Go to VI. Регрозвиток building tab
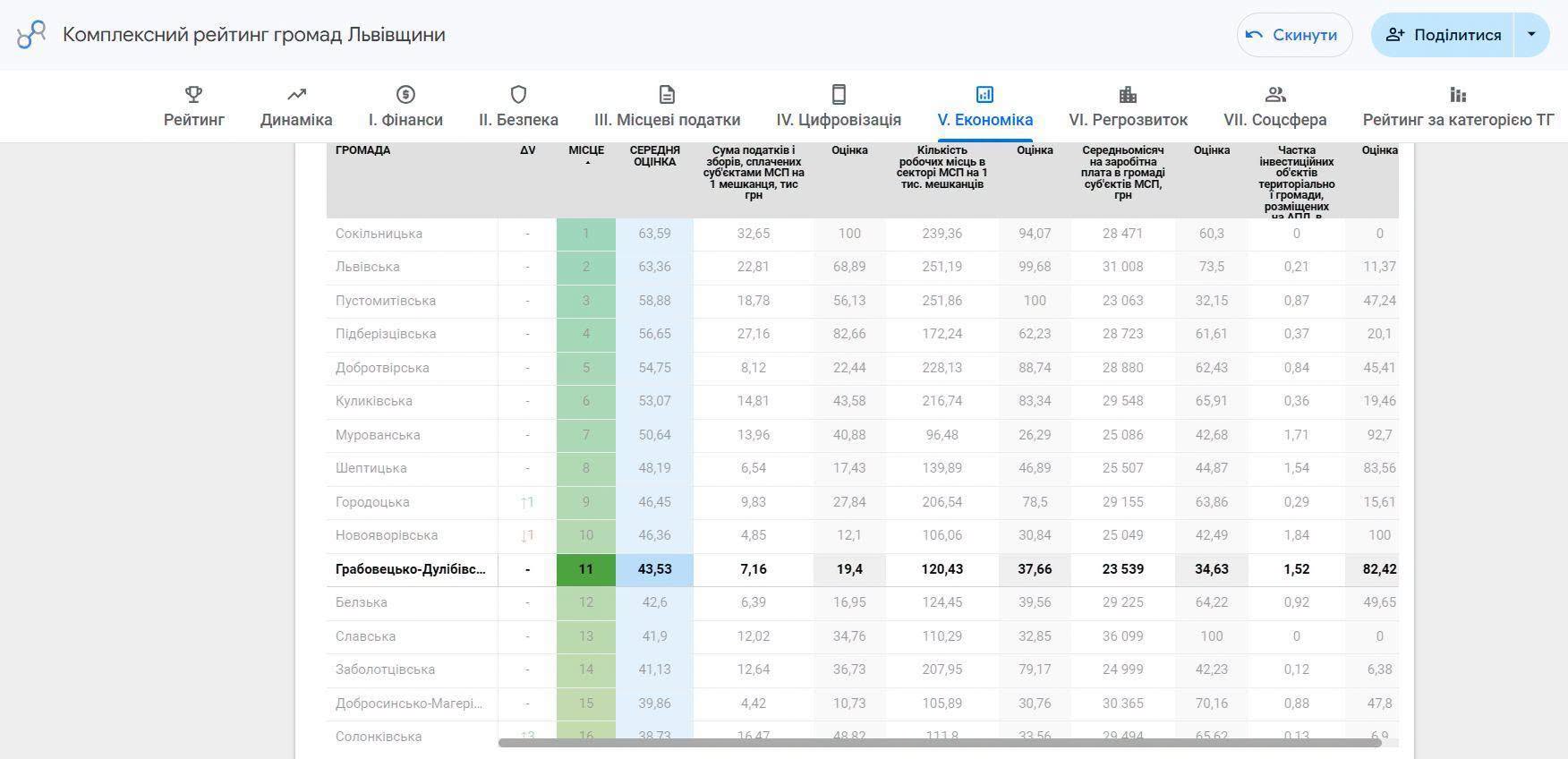Image resolution: width=1568 pixels, height=759 pixels. click(x=1128, y=107)
